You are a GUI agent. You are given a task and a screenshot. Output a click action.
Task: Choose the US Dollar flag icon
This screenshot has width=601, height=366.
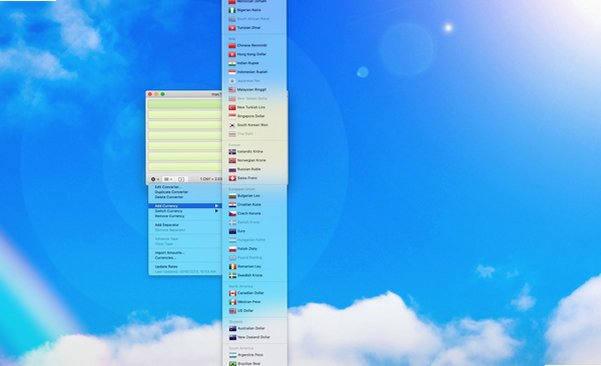(232, 311)
